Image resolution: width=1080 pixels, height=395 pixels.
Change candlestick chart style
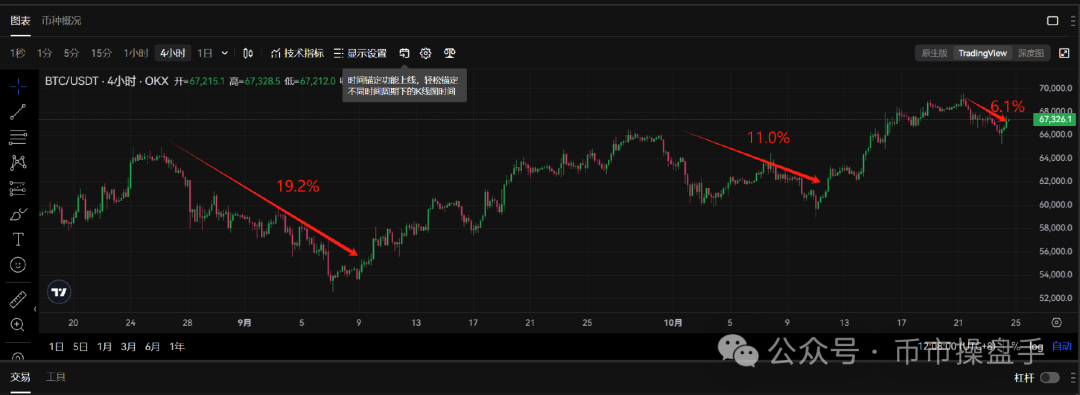click(x=249, y=53)
